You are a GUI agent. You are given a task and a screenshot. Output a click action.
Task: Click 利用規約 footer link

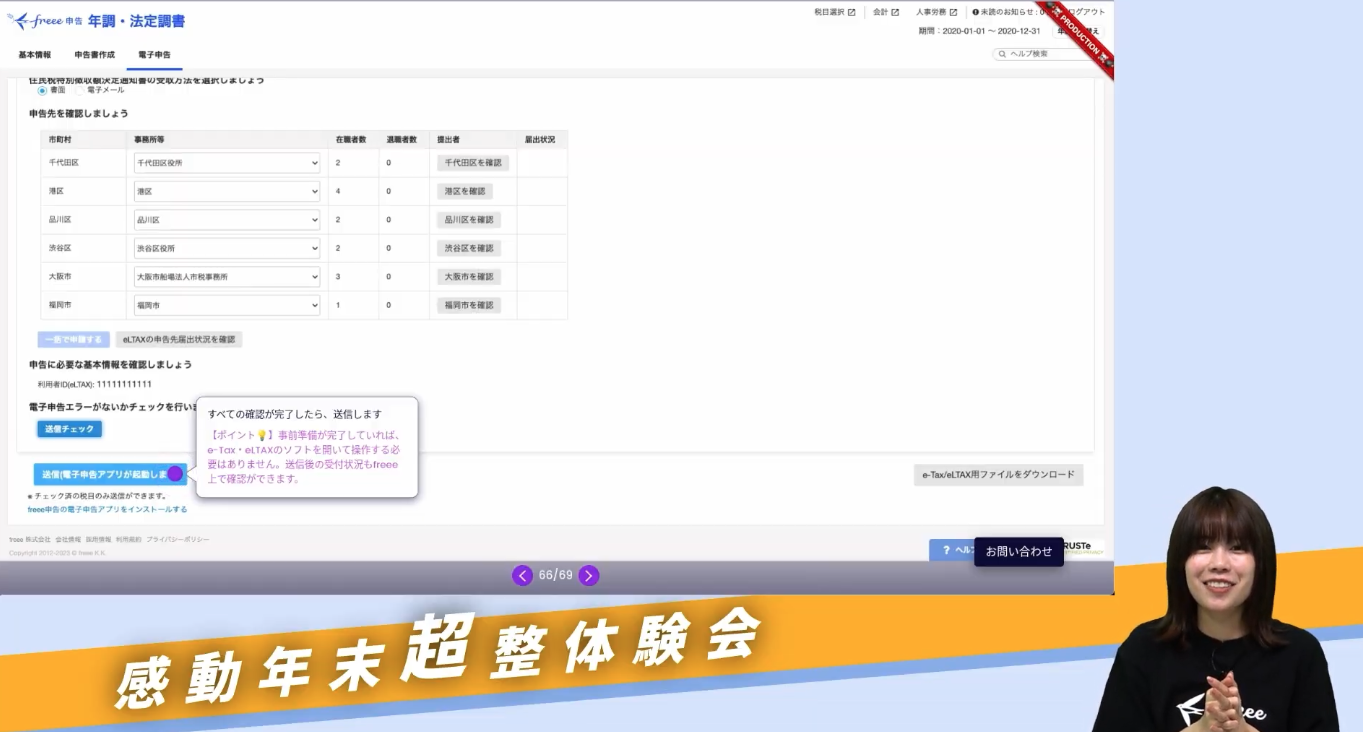128,540
